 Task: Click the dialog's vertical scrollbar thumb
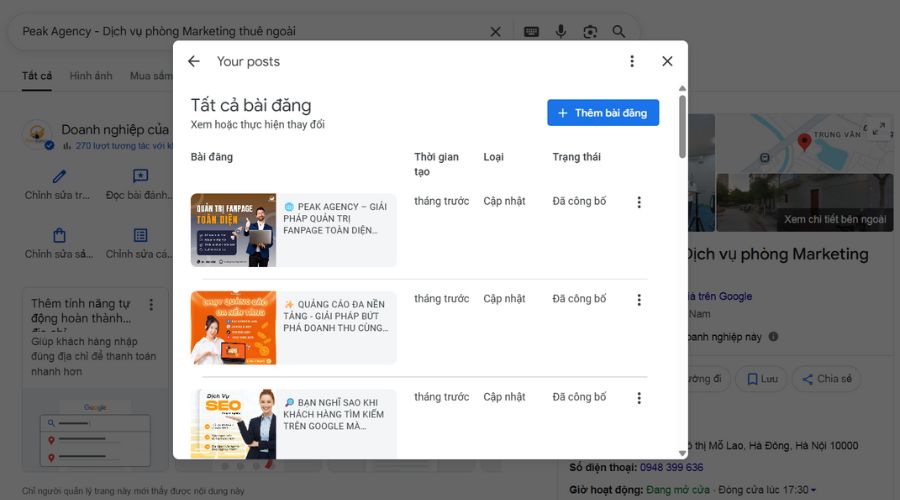pos(682,126)
